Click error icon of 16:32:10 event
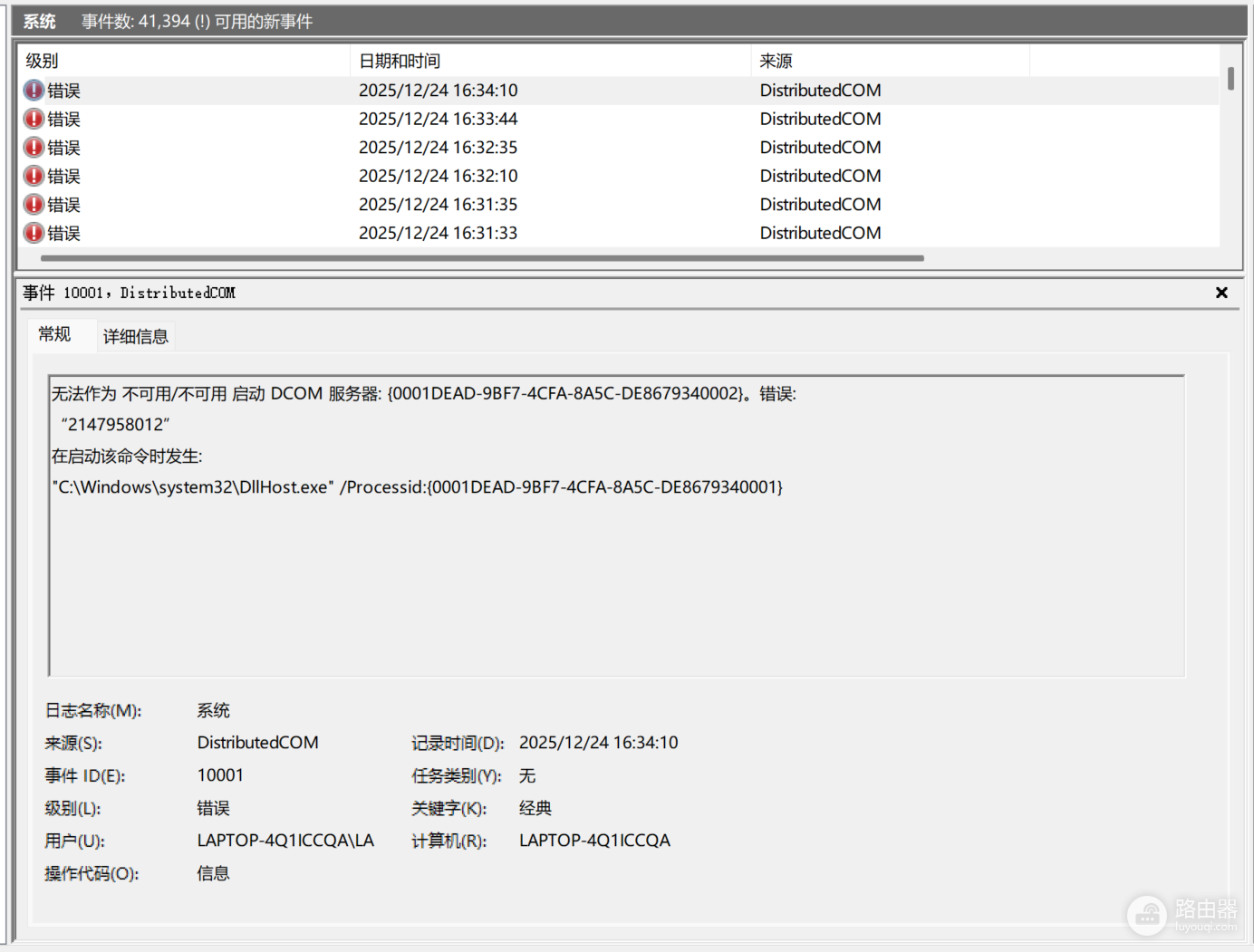This screenshot has height=952, width=1254. (x=34, y=176)
